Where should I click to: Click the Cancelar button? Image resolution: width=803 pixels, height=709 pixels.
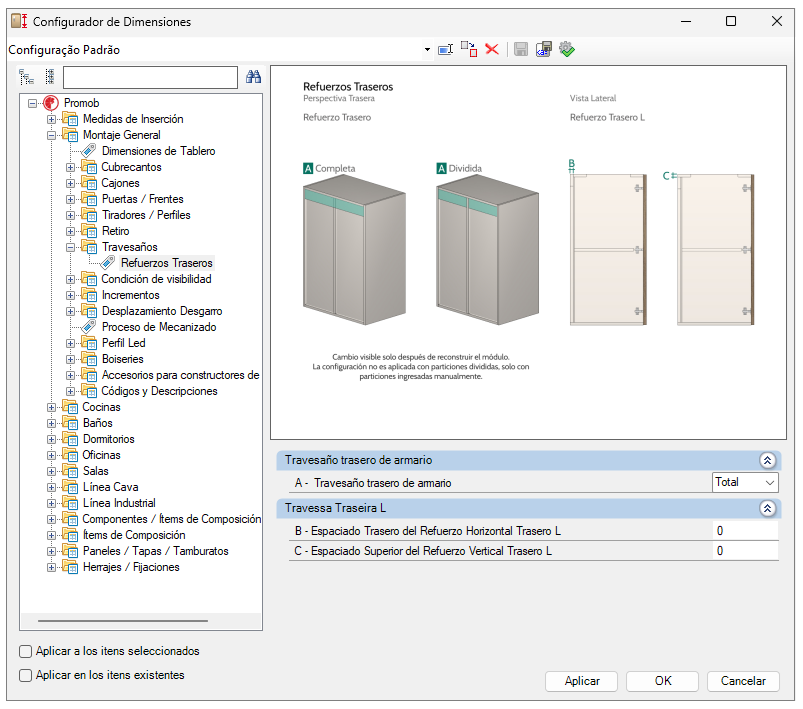(x=743, y=681)
